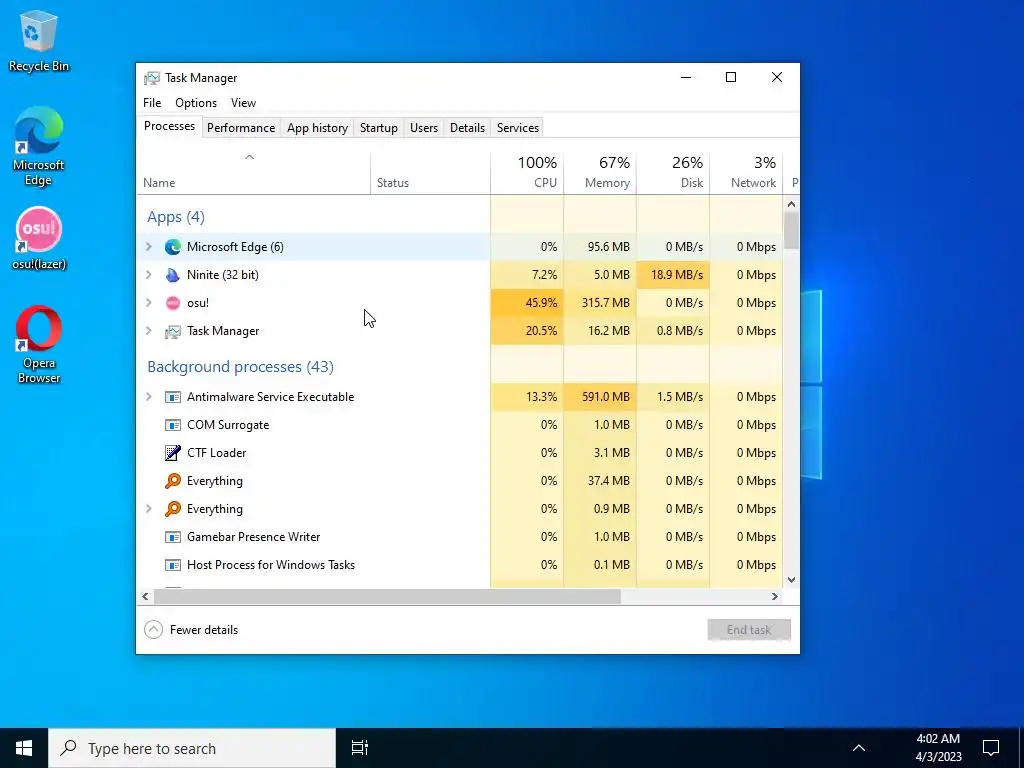Click the Type here to search box
This screenshot has width=1024, height=768.
pos(192,748)
